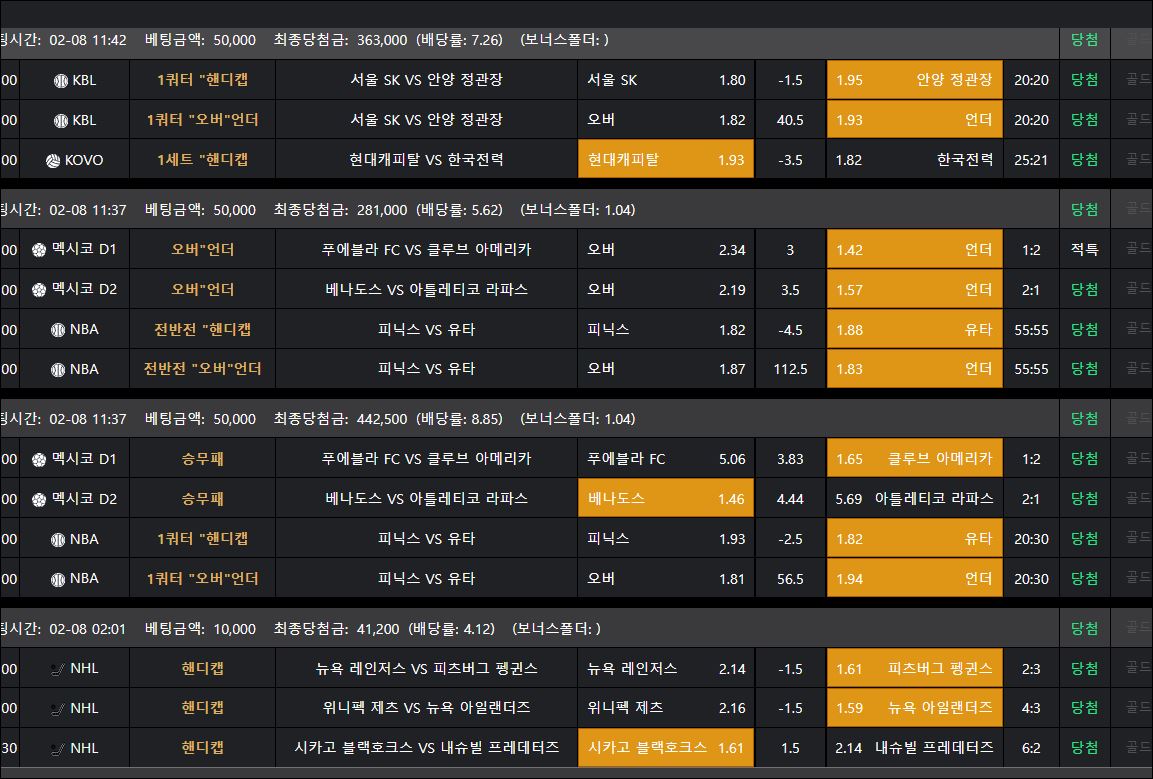The height and width of the screenshot is (779, 1153).
Task: Select the highlighted 현대캐피탈 1.93 pick
Action: click(665, 159)
